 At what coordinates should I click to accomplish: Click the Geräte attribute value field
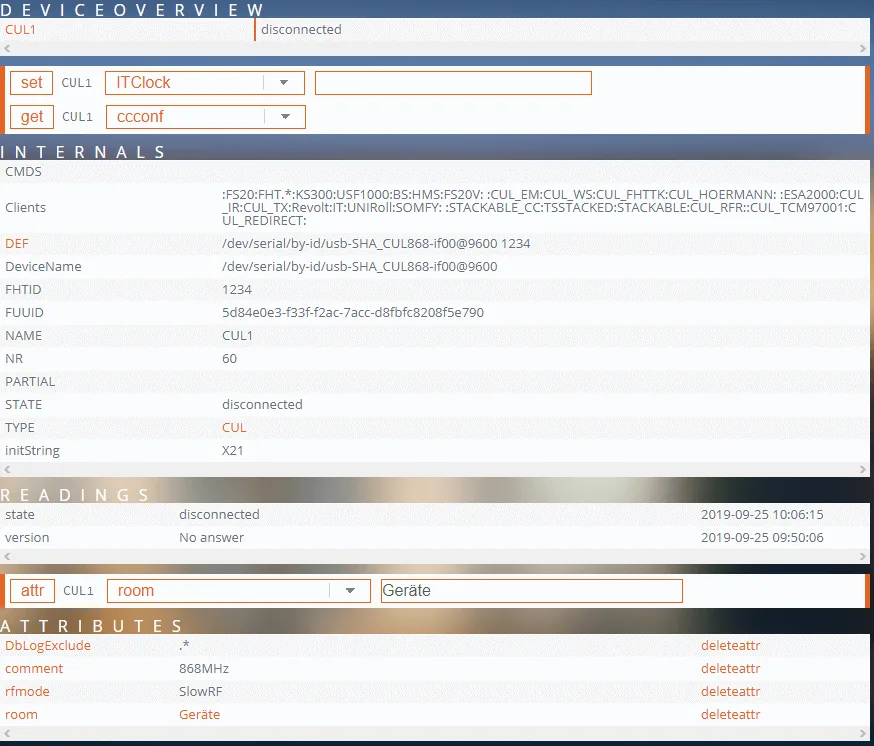coord(532,590)
